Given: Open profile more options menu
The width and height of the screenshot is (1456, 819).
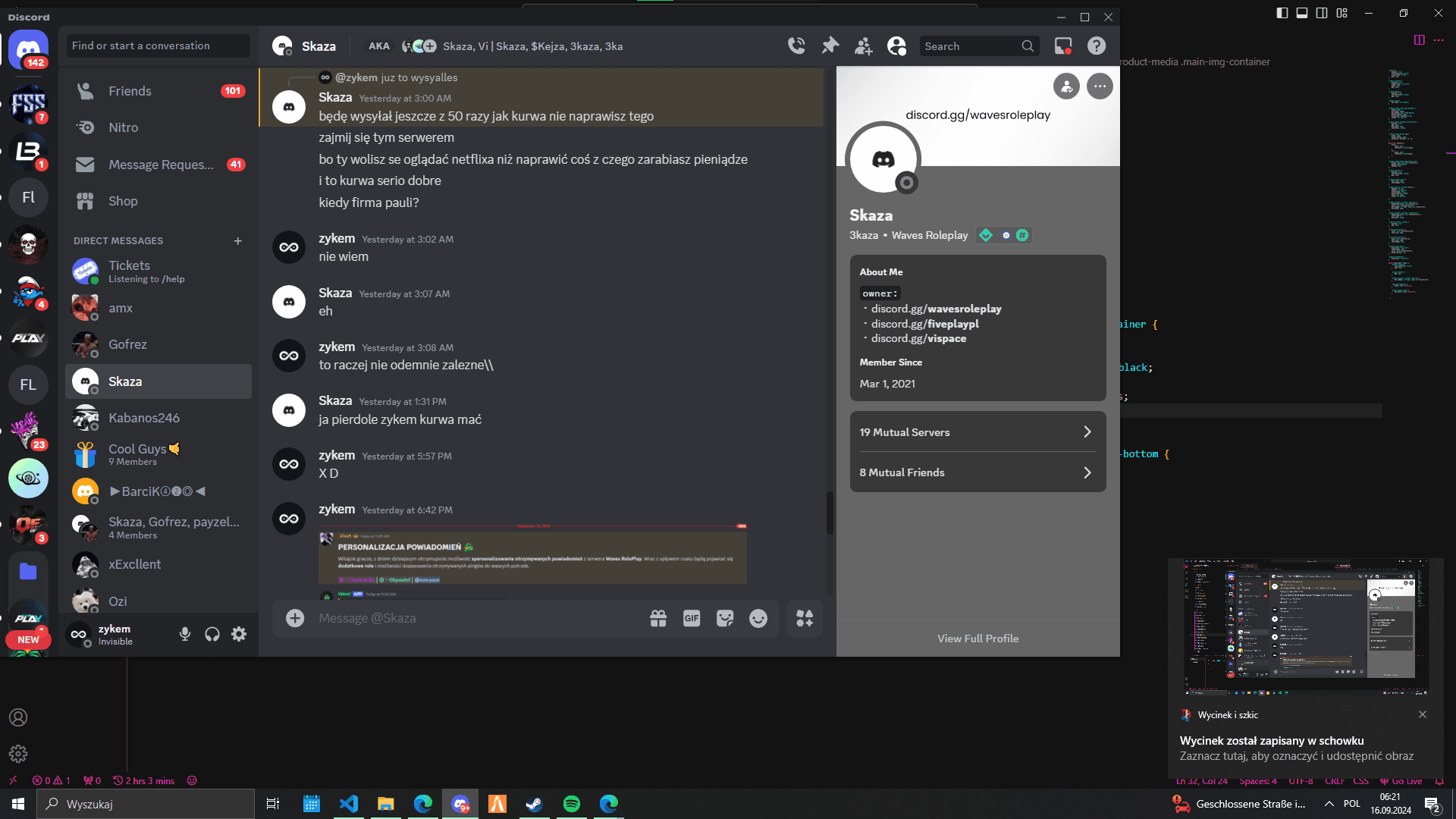Looking at the screenshot, I should [1100, 86].
